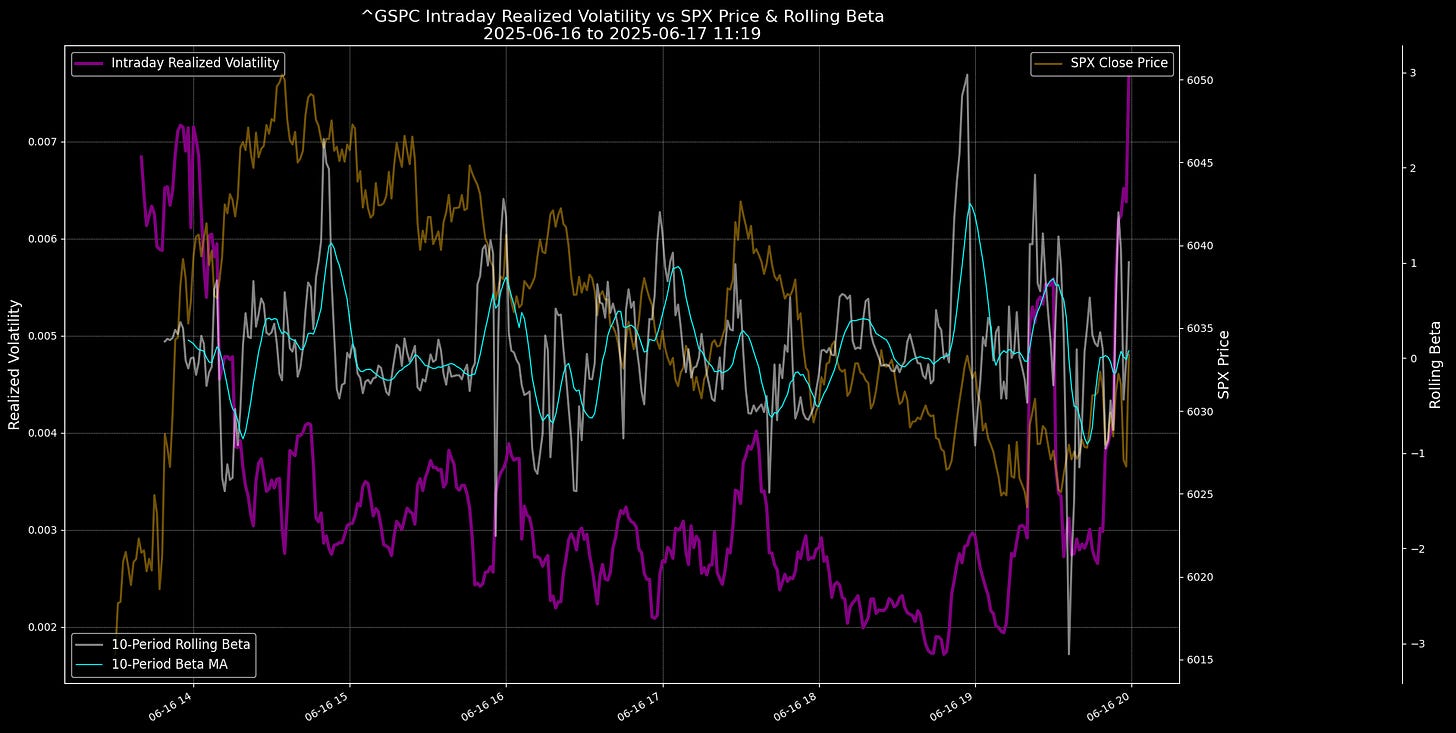The width and height of the screenshot is (1456, 733).
Task: Click the '06-16 14' time axis label
Action: tap(171, 706)
